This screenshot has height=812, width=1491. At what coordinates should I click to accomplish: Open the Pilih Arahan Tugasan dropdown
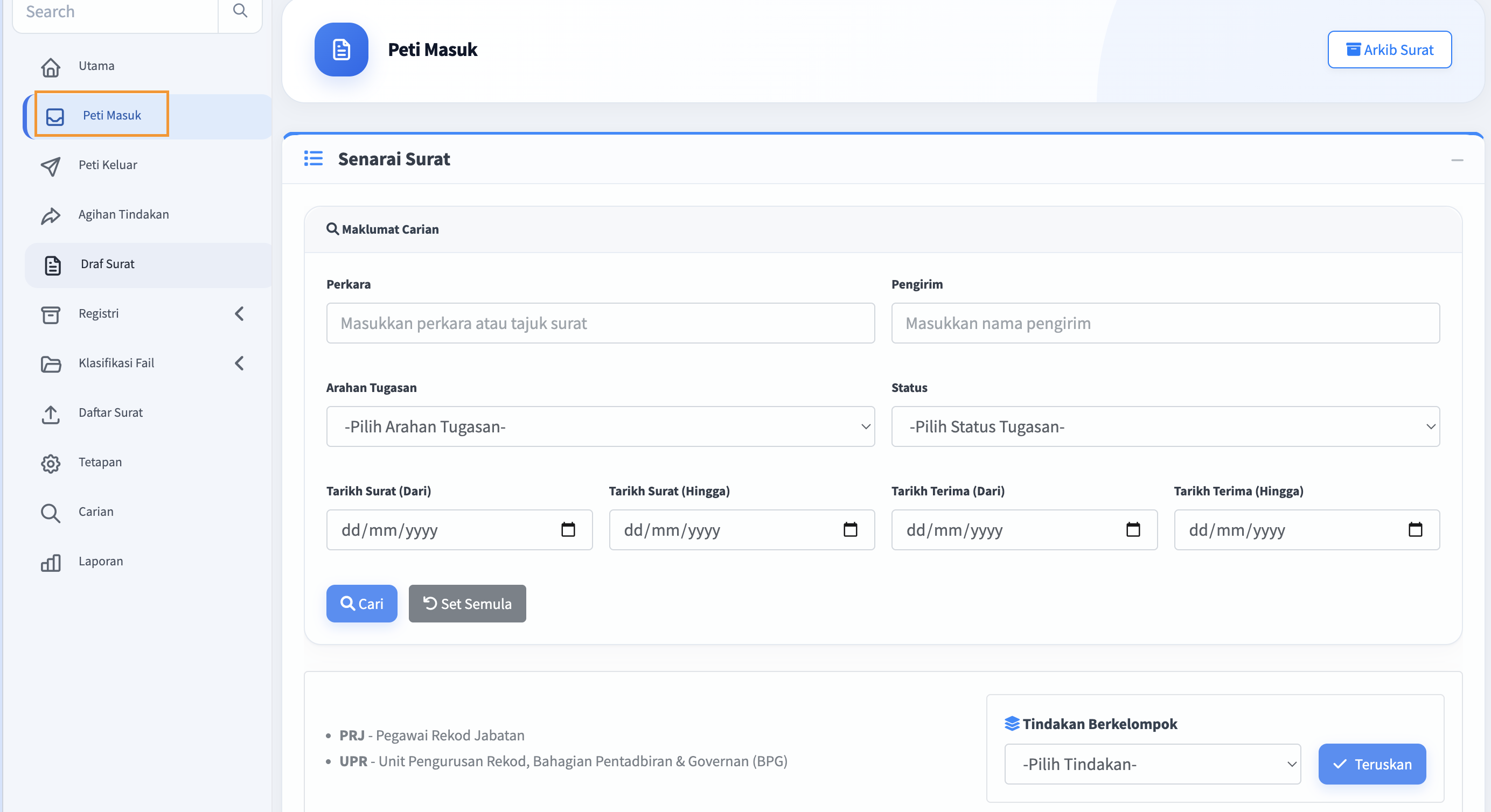[x=600, y=426]
